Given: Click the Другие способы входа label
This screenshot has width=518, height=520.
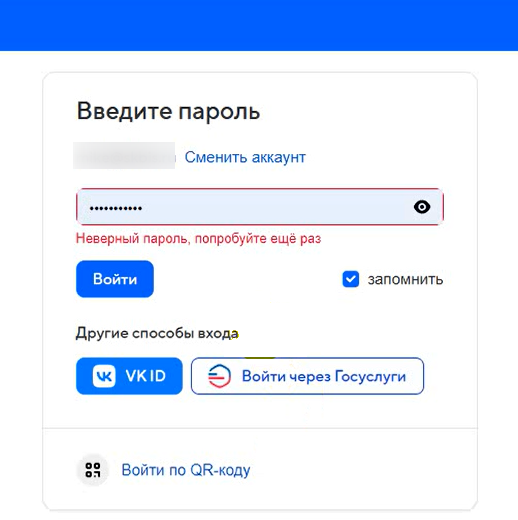Looking at the screenshot, I should (157, 333).
